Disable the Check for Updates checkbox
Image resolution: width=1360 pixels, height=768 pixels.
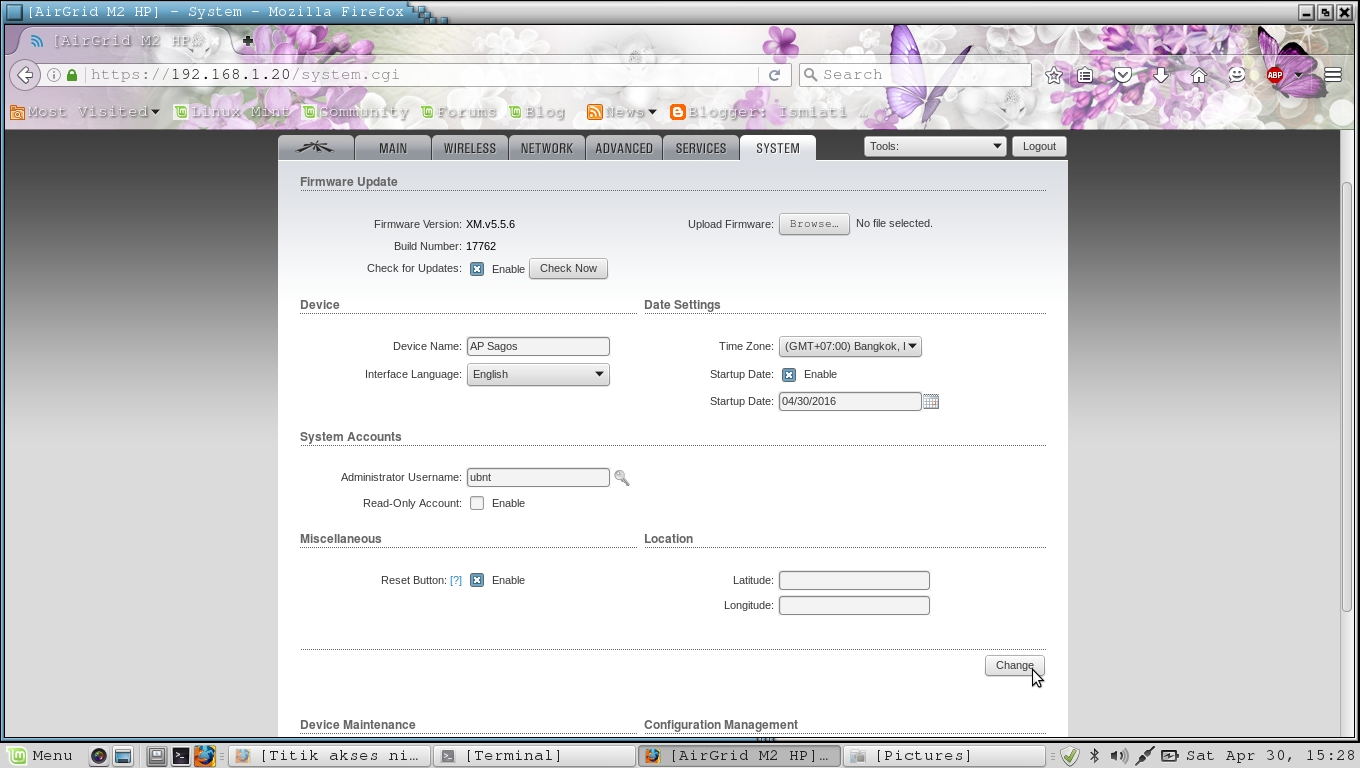(x=477, y=269)
